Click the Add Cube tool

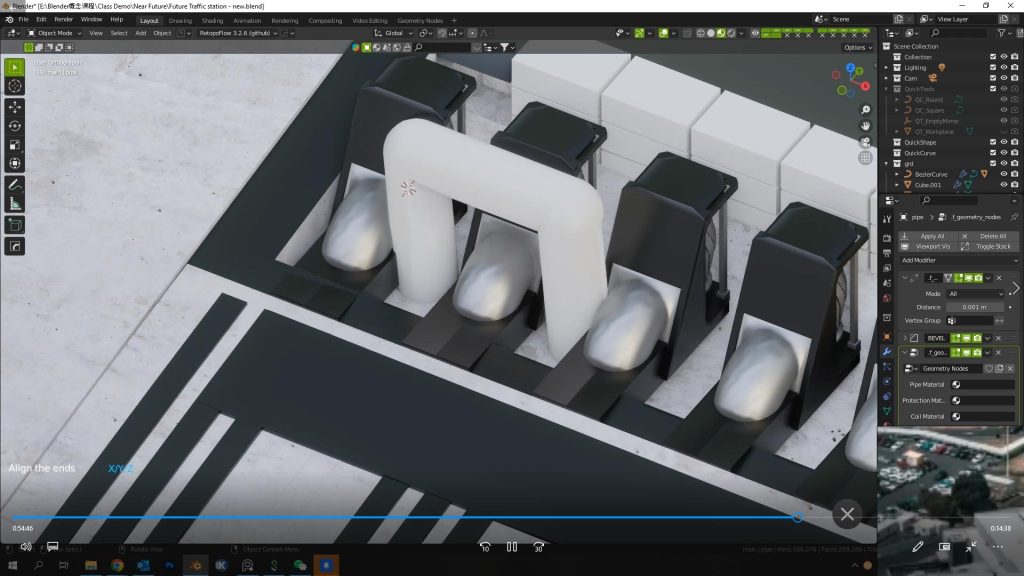pyautogui.click(x=15, y=225)
